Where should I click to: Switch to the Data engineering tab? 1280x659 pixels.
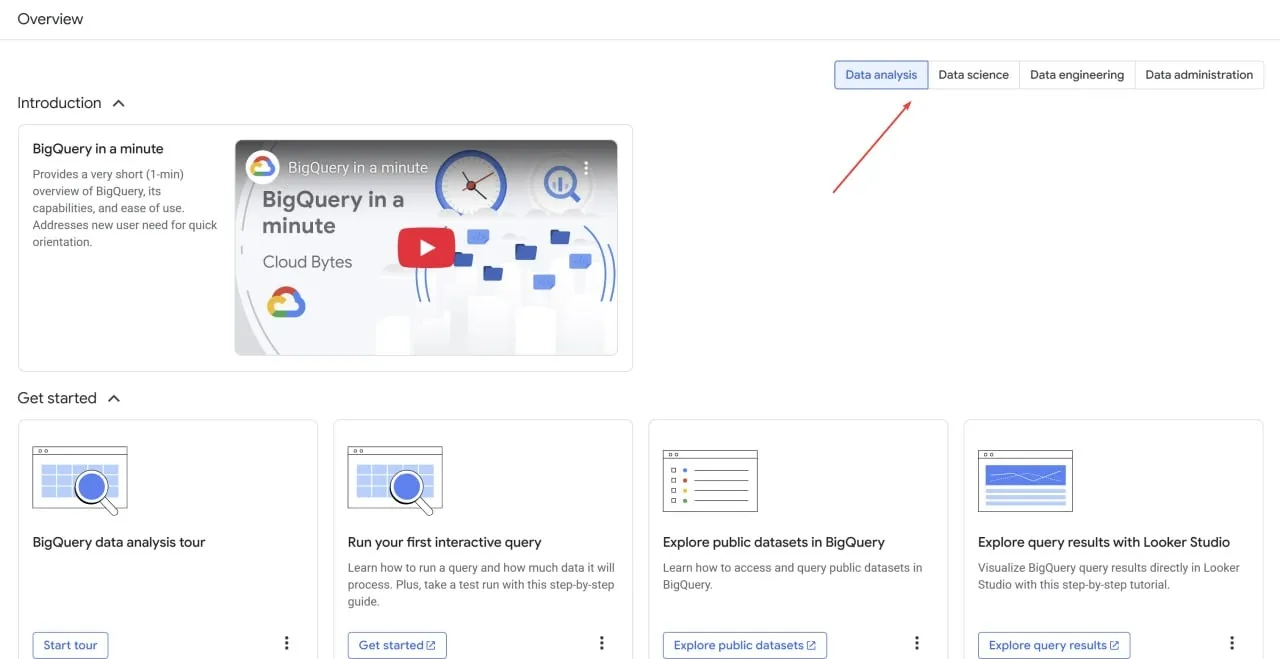pos(1076,75)
